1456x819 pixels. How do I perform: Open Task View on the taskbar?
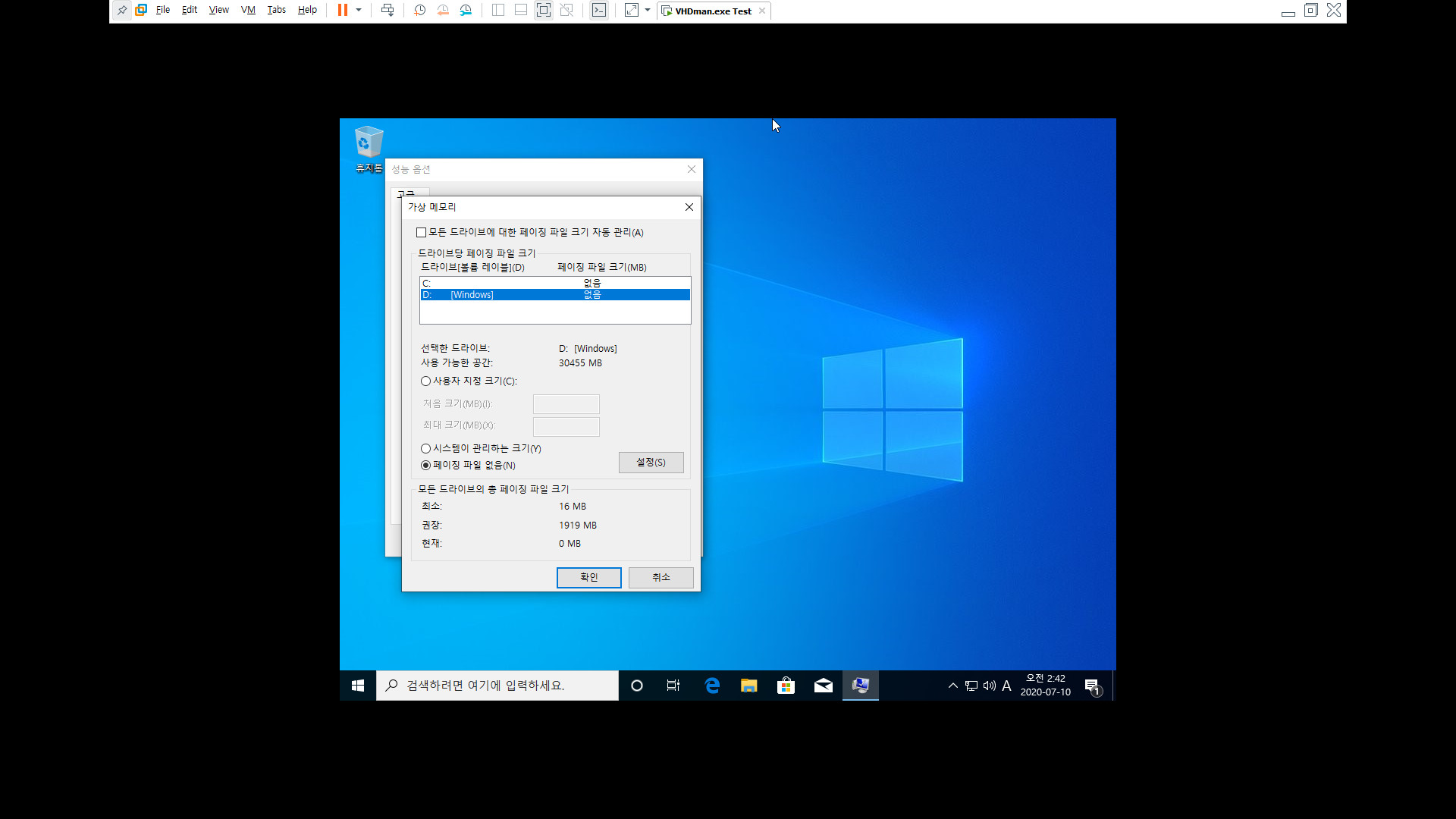click(673, 686)
